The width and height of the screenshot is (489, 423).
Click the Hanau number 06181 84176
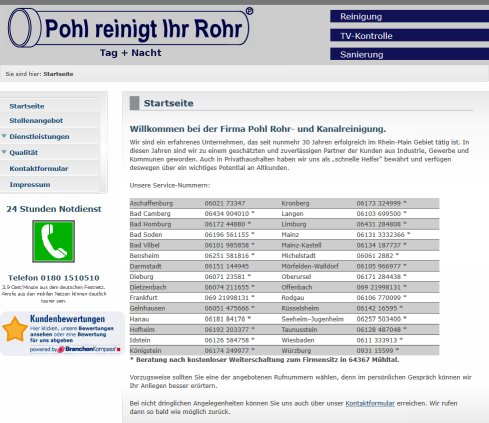point(225,319)
